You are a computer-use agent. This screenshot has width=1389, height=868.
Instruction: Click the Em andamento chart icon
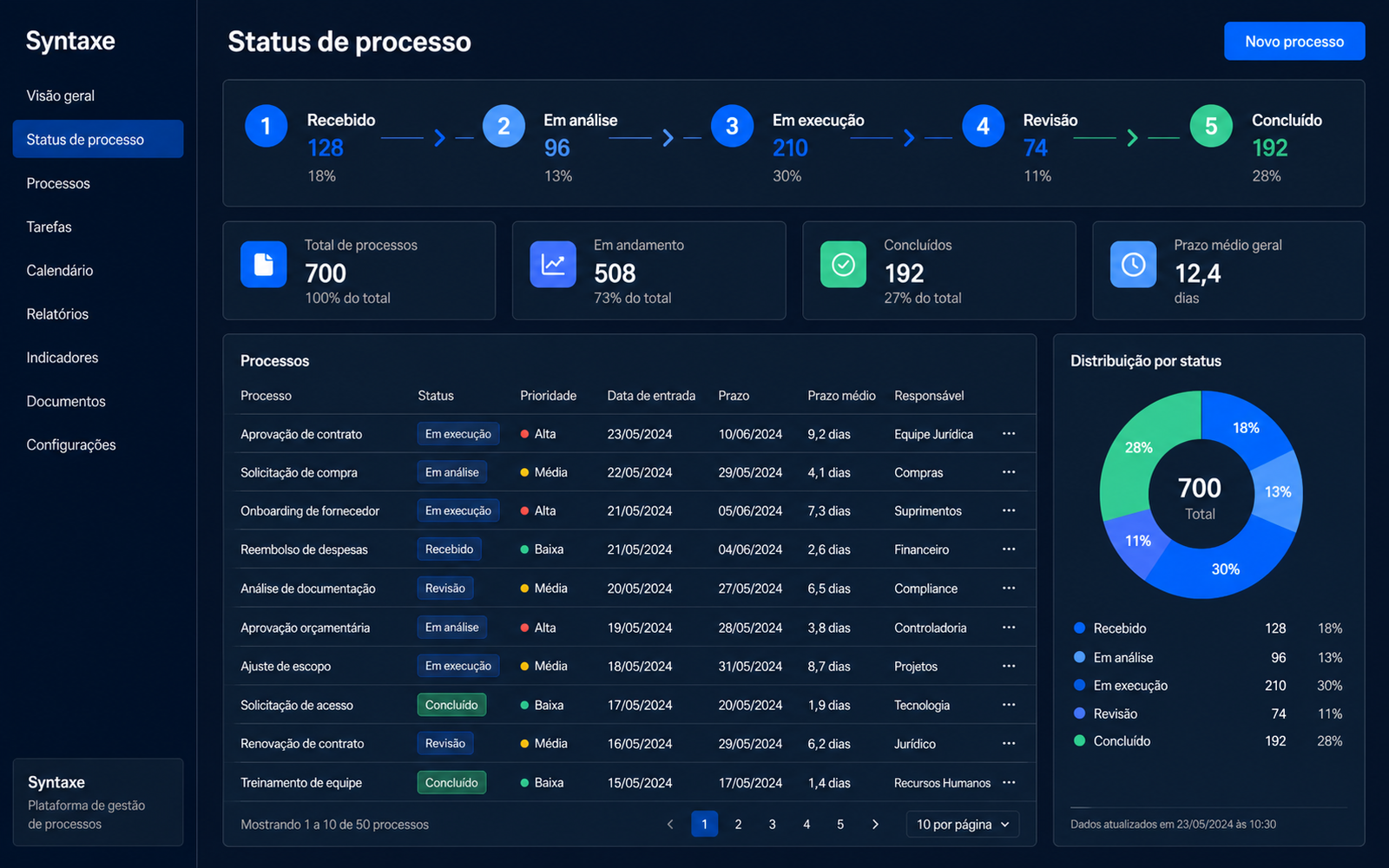pyautogui.click(x=553, y=264)
